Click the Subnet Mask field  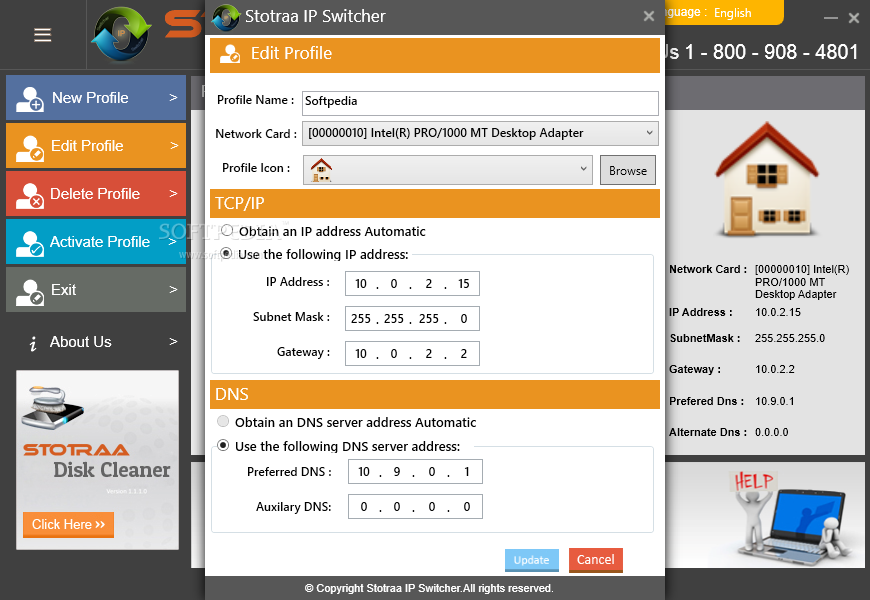click(412, 319)
